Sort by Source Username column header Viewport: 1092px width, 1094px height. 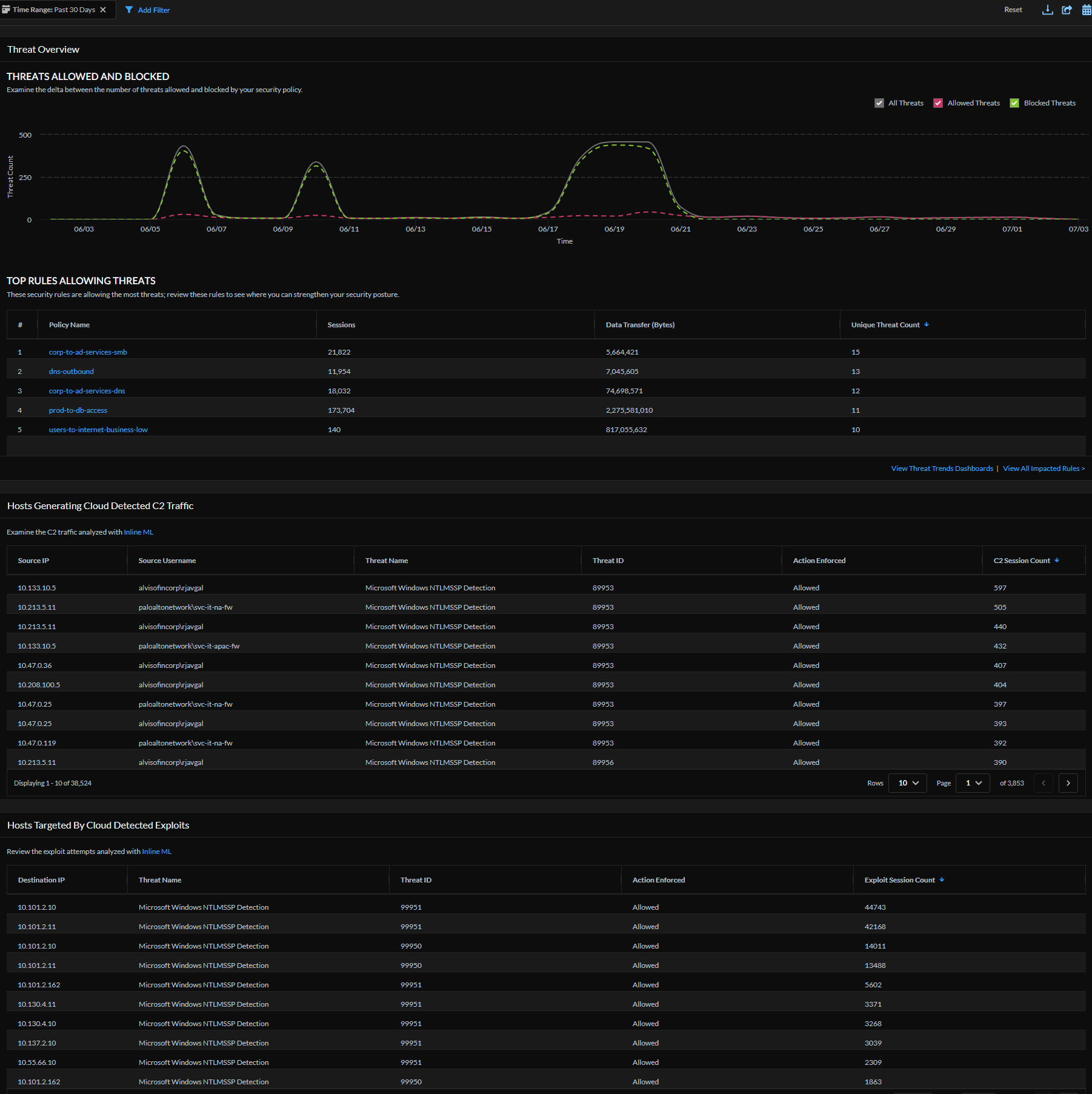click(x=167, y=561)
